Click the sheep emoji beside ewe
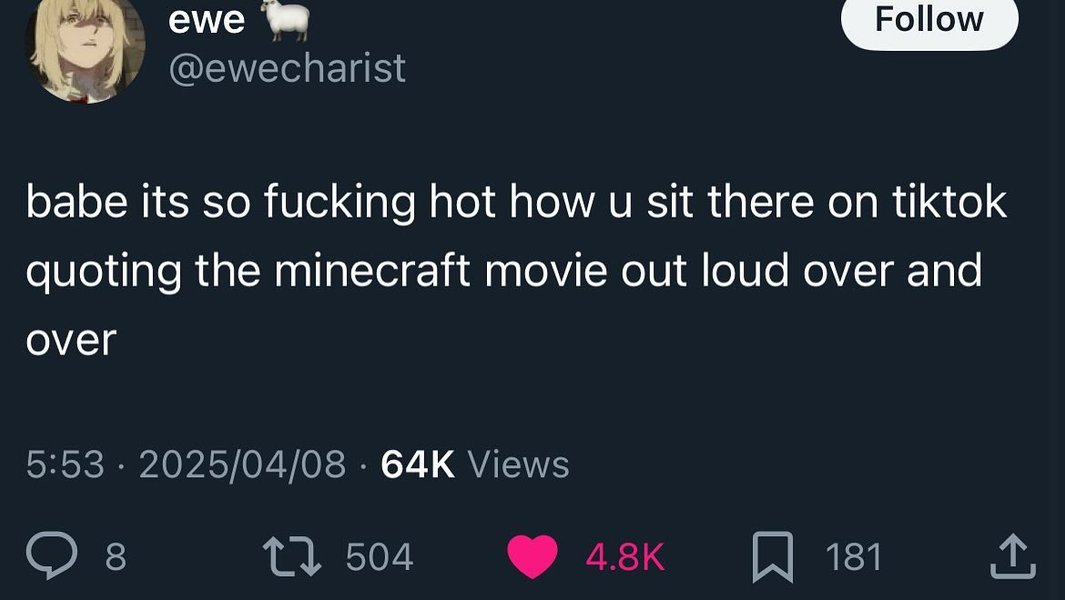The image size is (1065, 600). coord(285,18)
